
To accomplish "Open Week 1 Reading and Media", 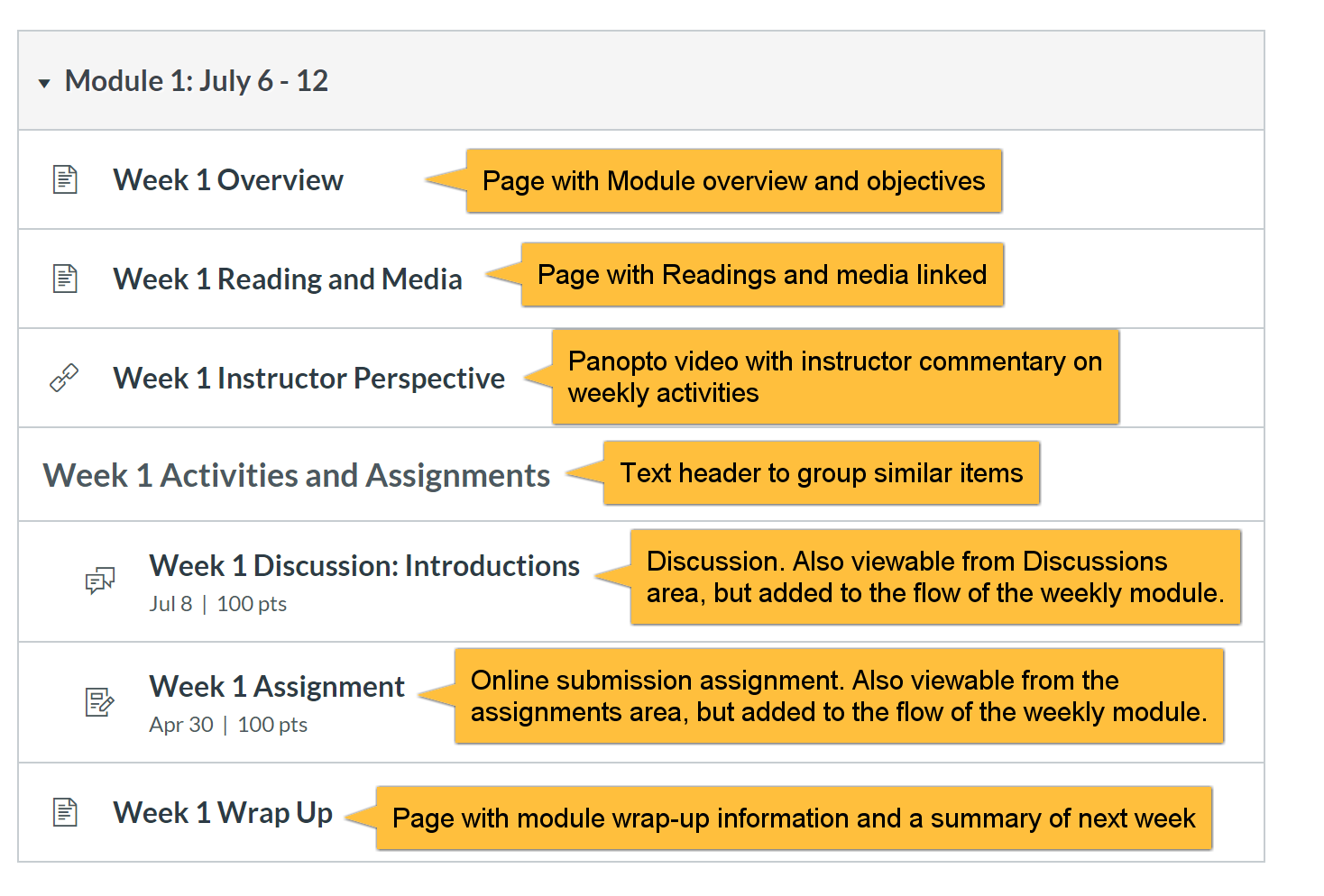I will click(288, 279).
